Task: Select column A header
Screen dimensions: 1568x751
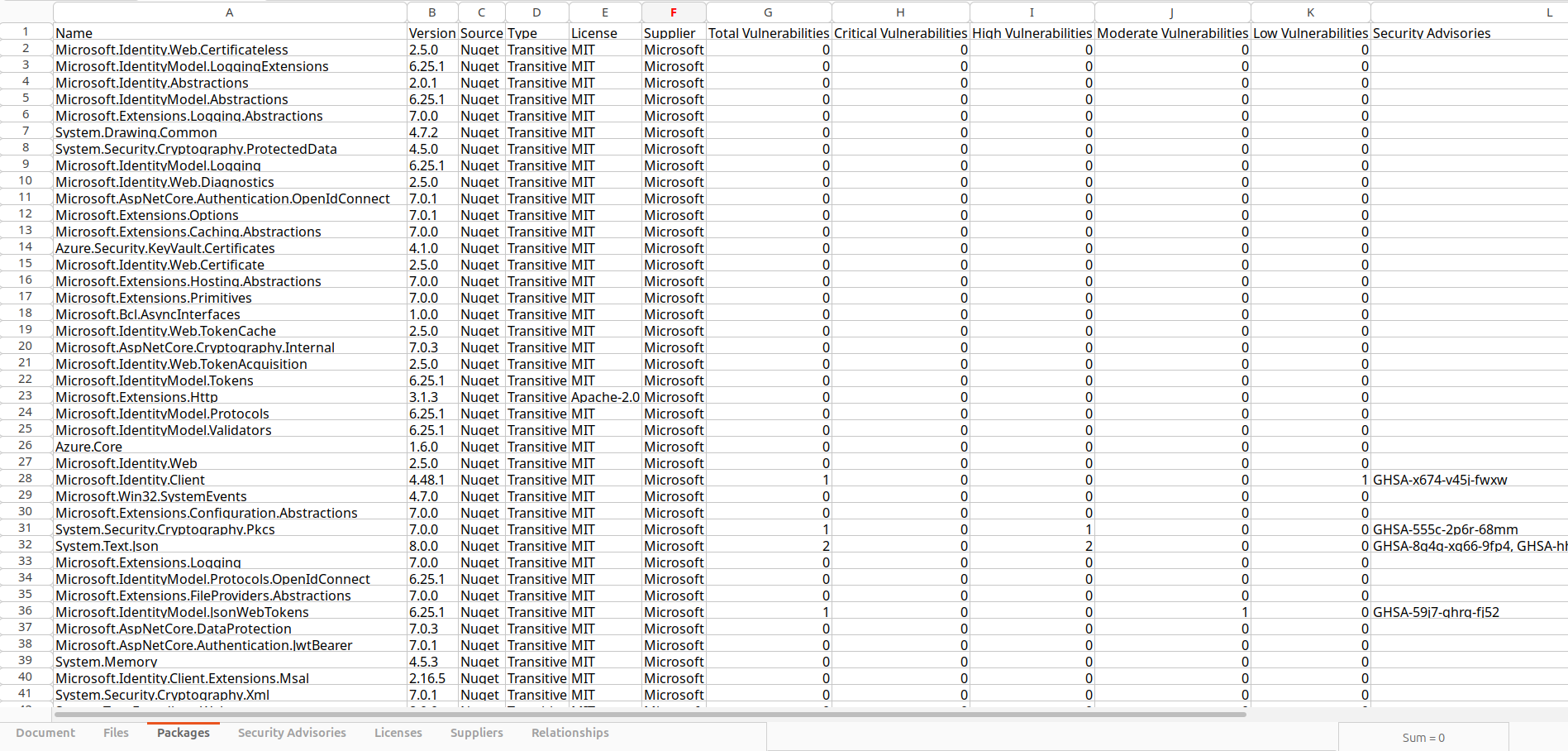Action: 229,12
